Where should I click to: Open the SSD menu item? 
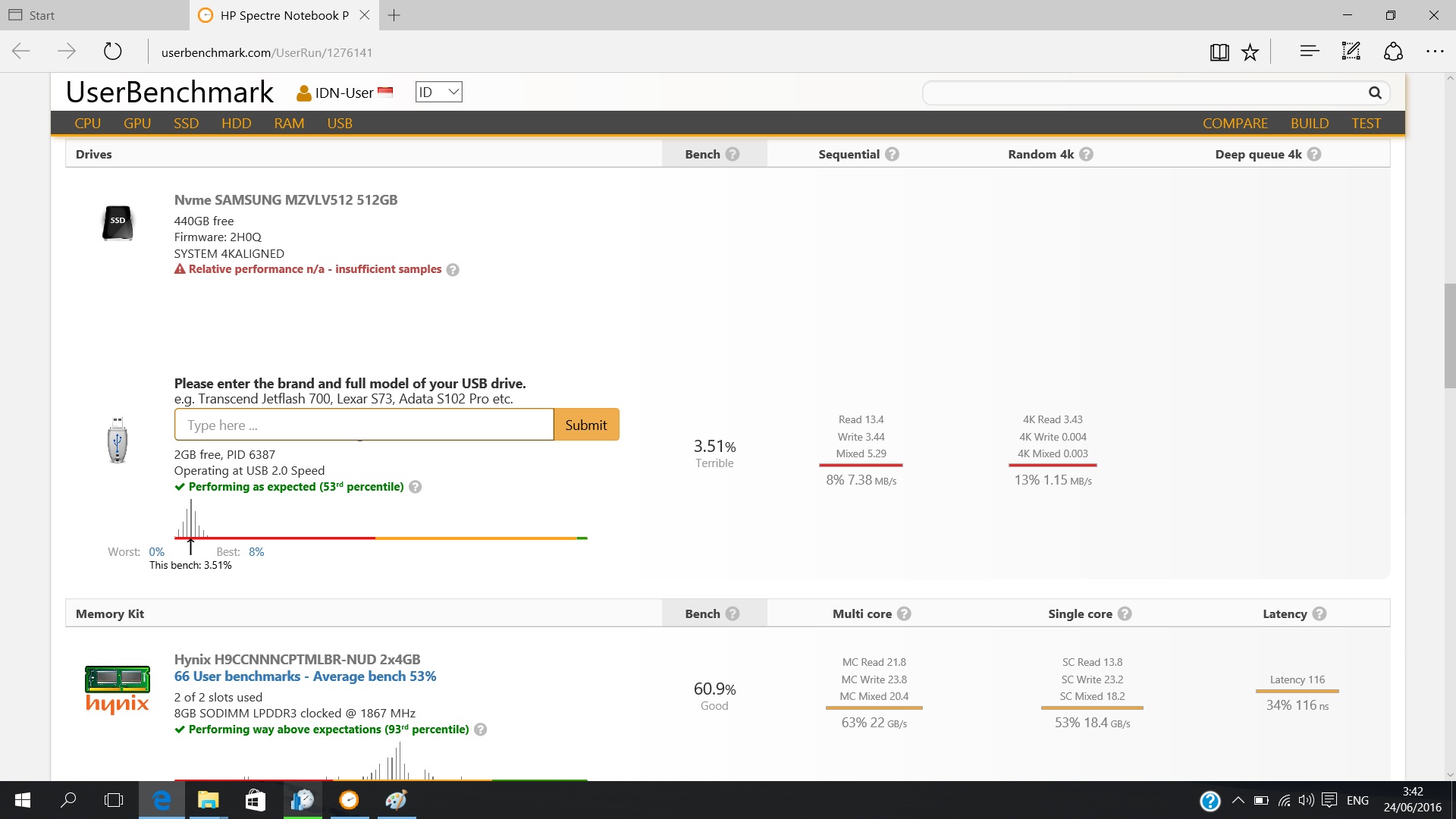point(186,123)
